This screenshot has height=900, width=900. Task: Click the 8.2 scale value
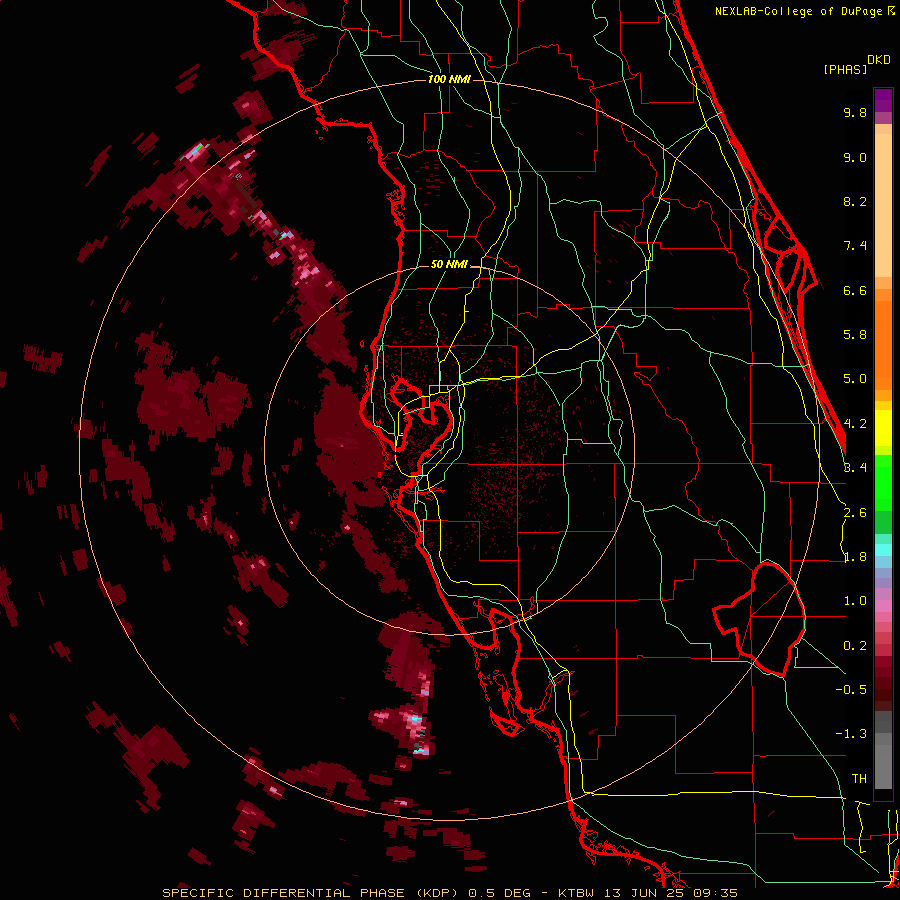click(855, 201)
